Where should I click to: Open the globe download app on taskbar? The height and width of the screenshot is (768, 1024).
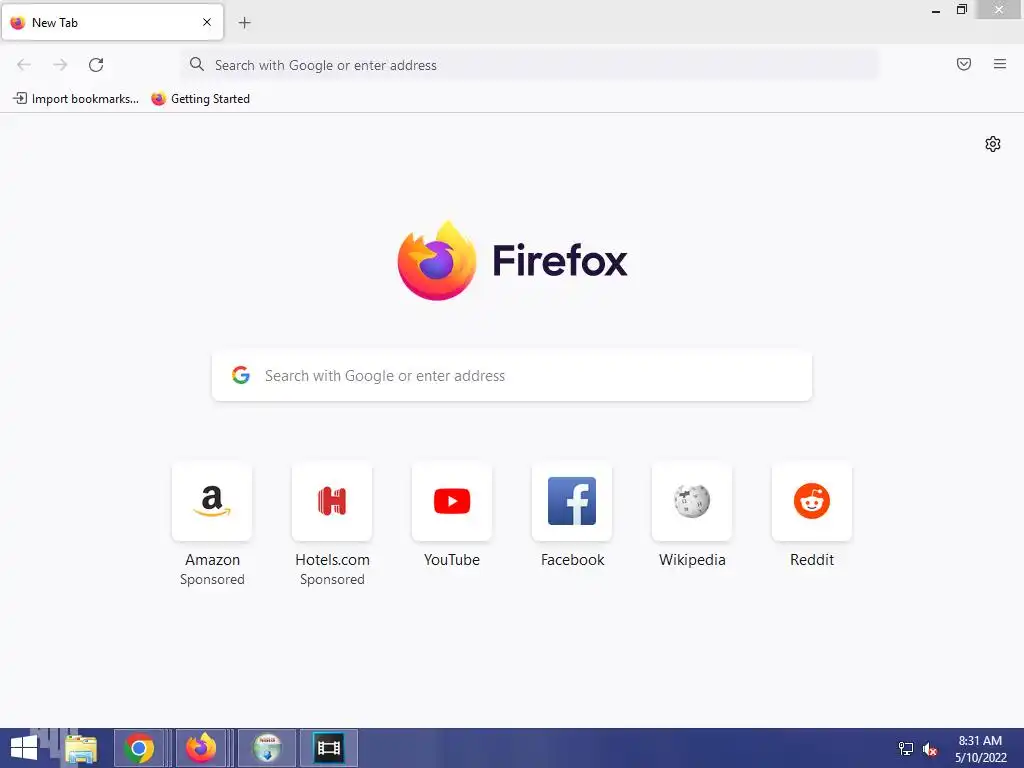tap(267, 748)
